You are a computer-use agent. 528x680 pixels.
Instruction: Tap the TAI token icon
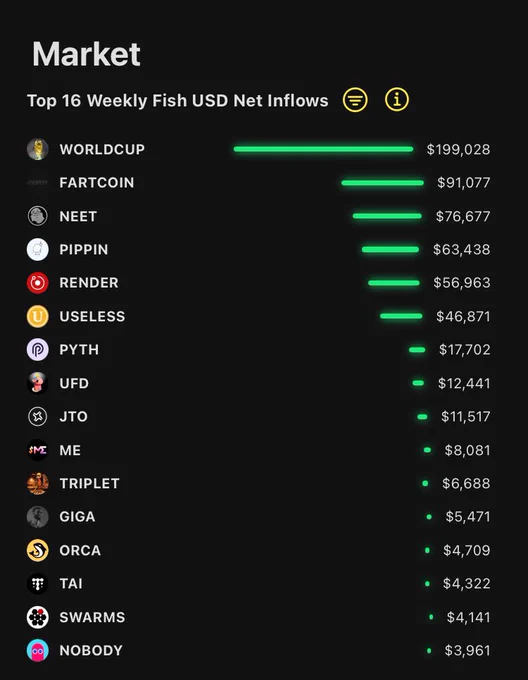[x=38, y=584]
